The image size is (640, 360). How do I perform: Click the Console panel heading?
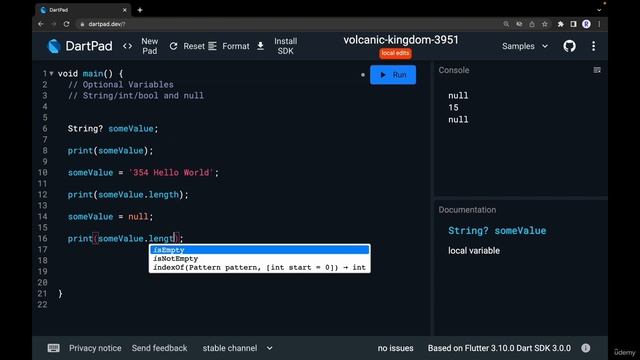[453, 70]
